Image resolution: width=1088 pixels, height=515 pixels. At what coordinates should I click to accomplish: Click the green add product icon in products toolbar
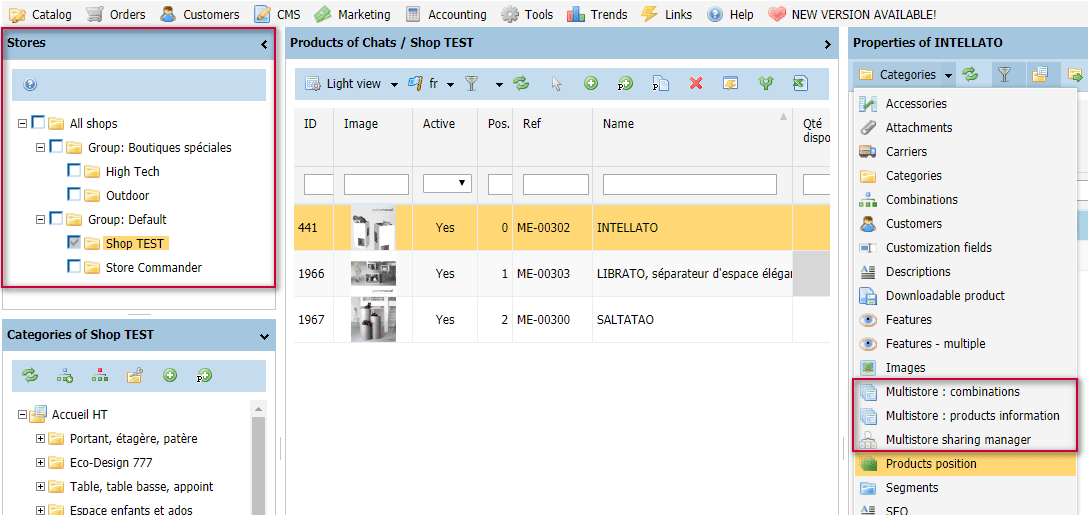coord(591,84)
